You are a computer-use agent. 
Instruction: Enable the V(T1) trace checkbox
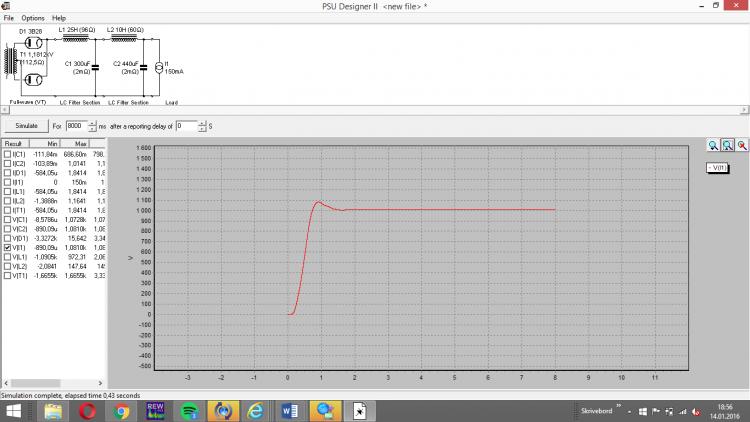(7, 276)
